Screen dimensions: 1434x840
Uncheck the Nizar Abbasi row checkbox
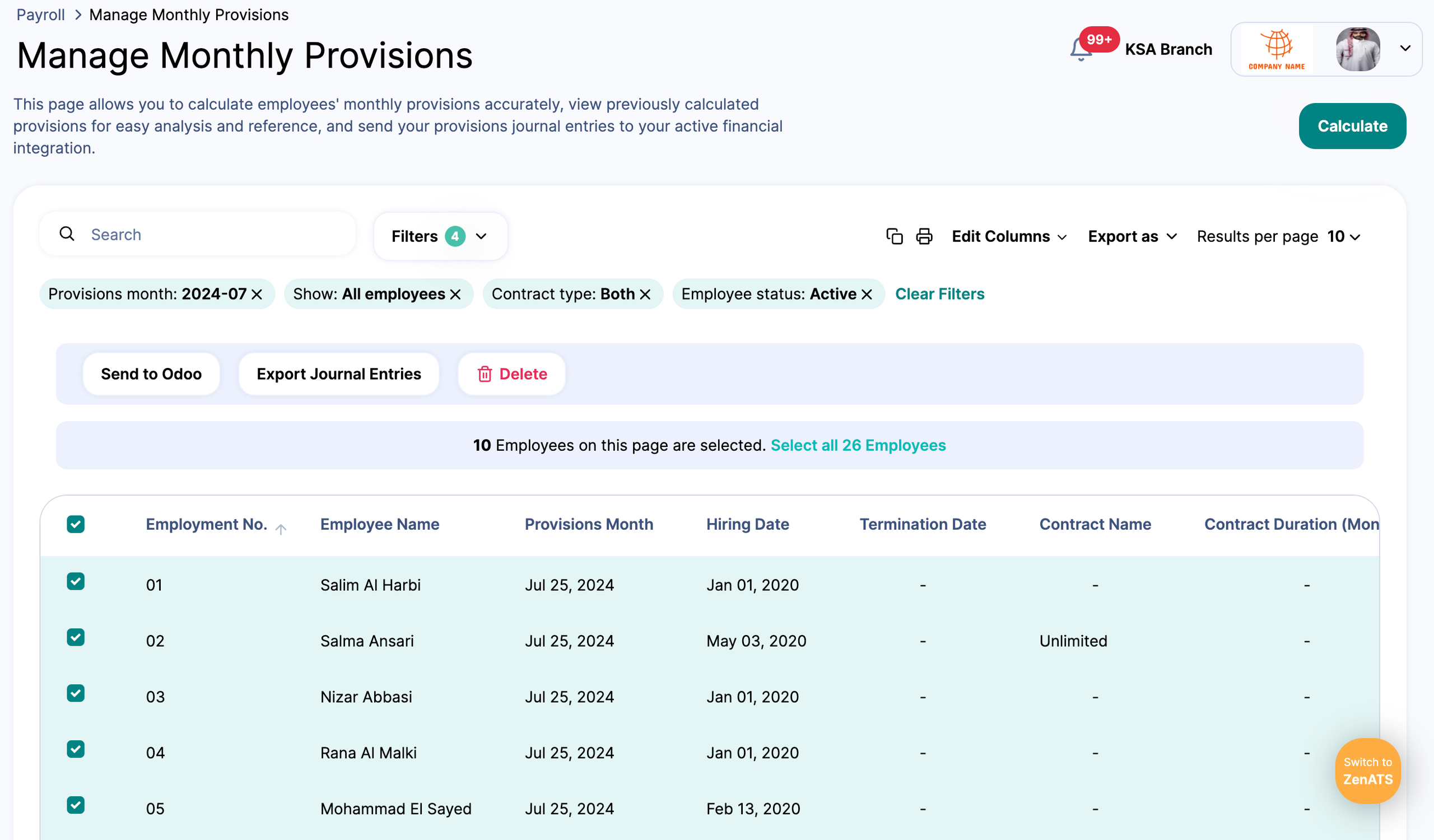click(76, 693)
